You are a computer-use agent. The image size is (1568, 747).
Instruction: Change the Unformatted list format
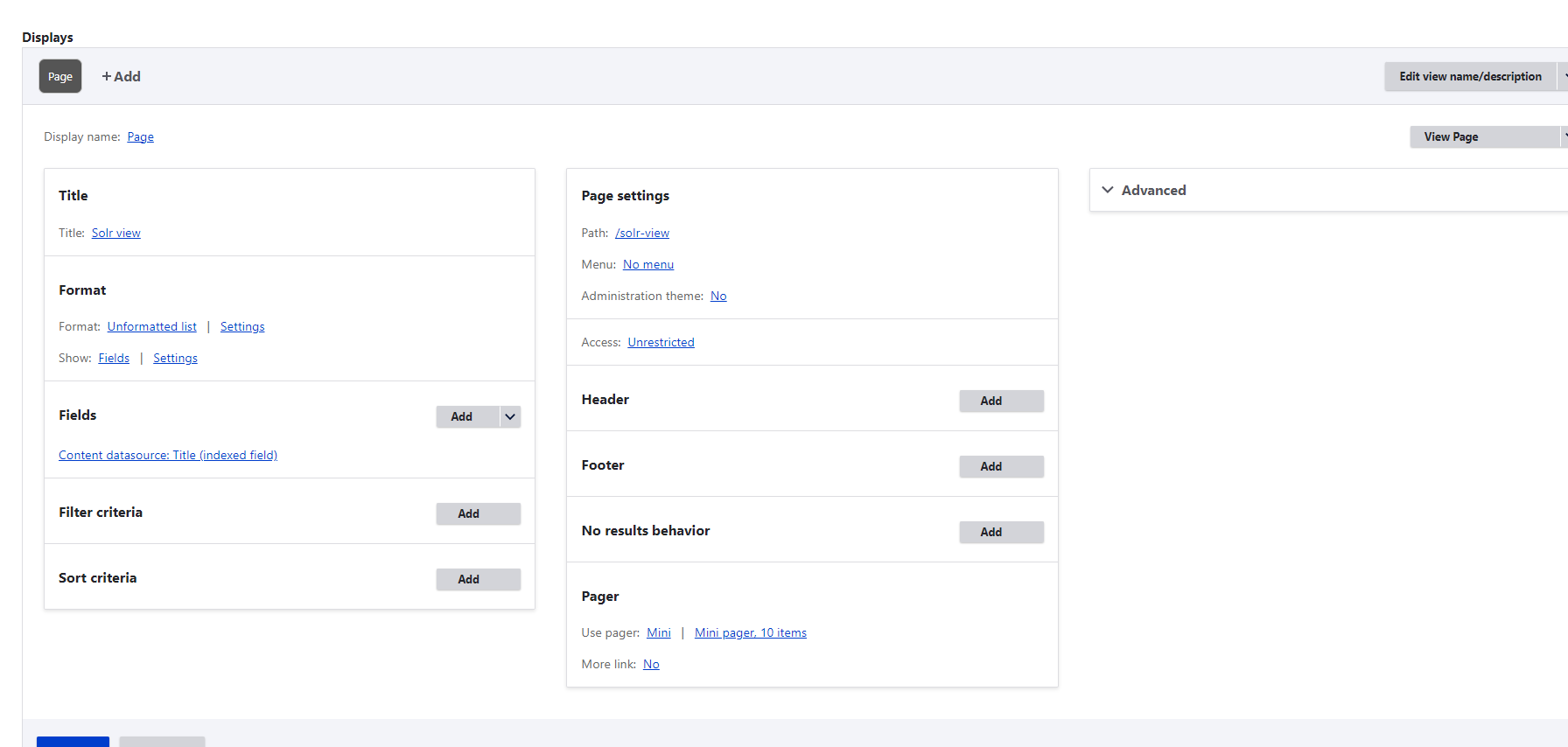[152, 326]
